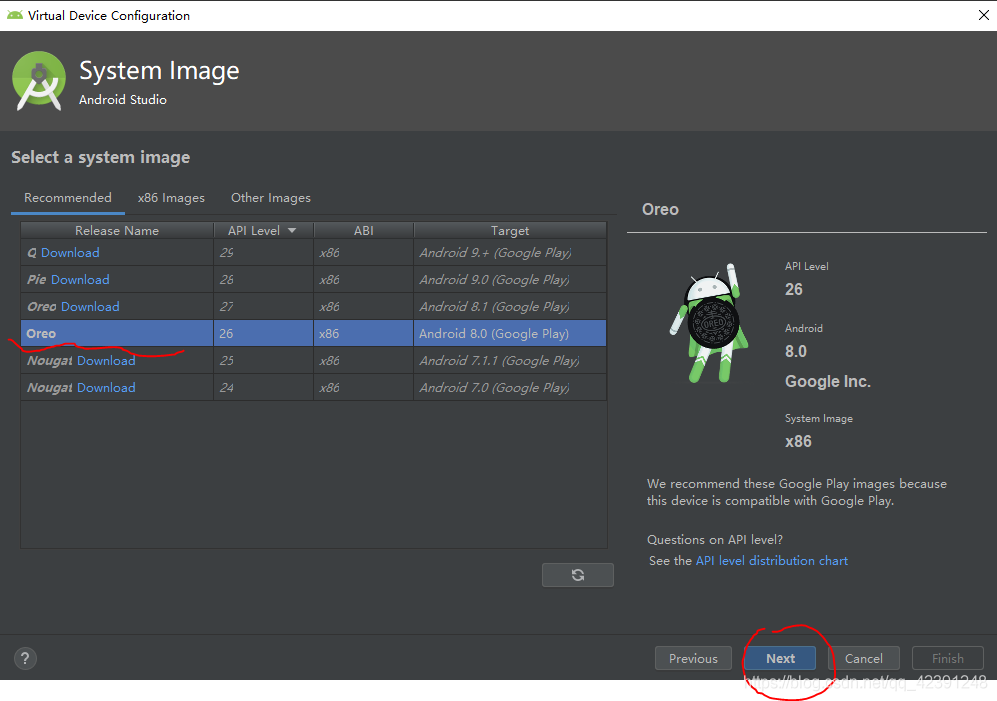Click the Android icon in the title bar
This screenshot has height=701, width=997.
tap(14, 15)
